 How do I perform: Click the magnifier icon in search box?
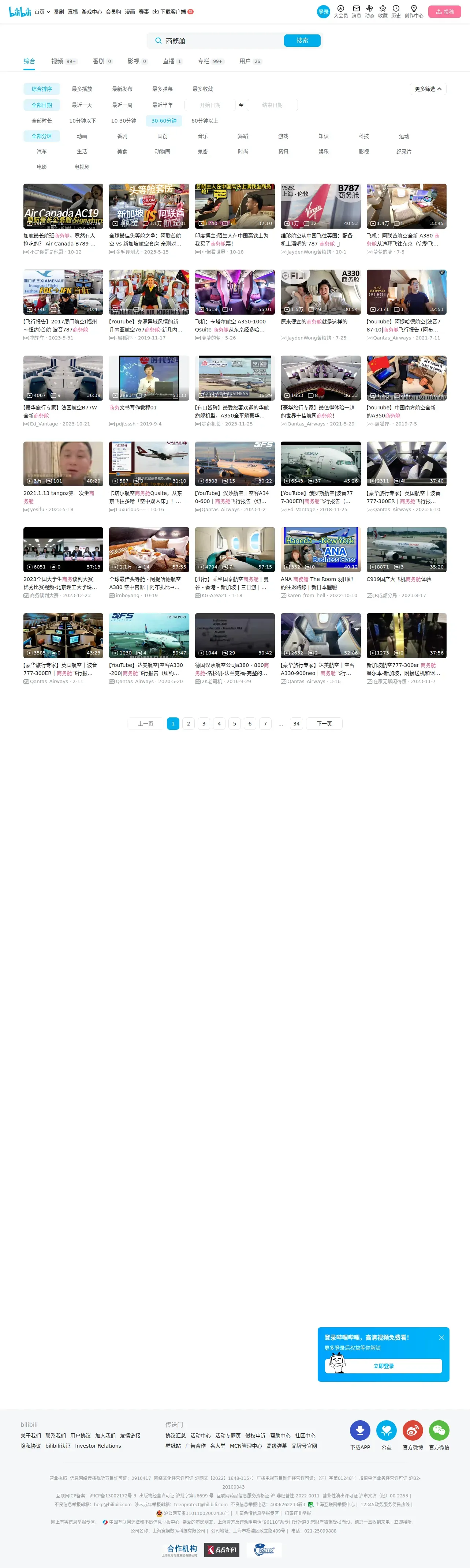[158, 41]
